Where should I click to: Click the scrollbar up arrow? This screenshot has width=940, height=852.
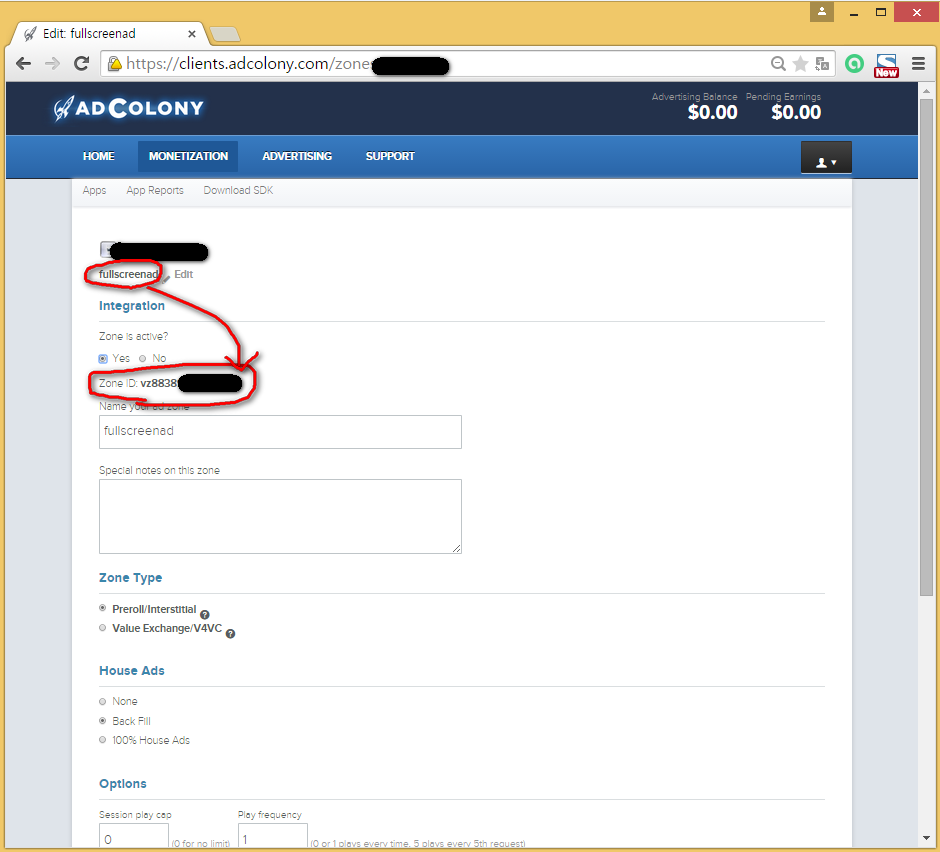pos(926,91)
